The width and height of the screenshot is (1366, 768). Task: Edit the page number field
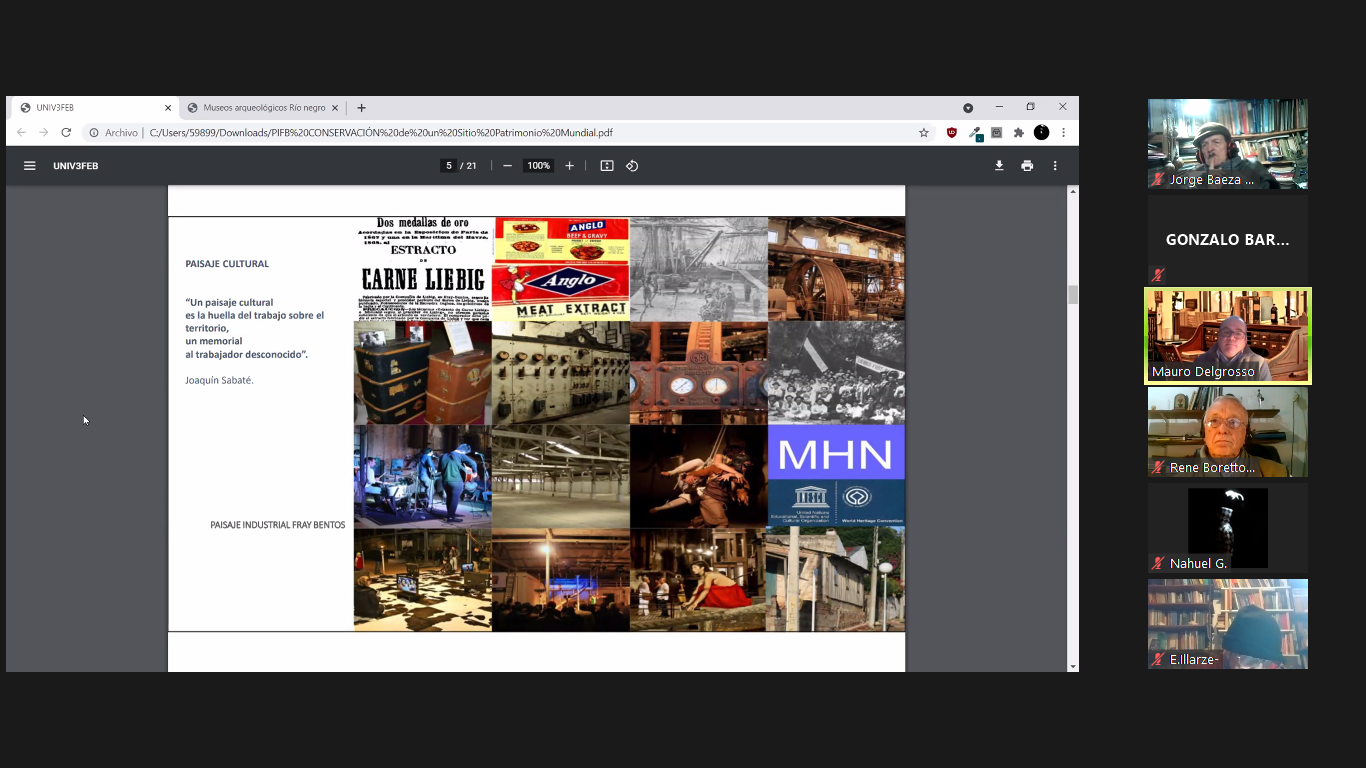pos(449,166)
